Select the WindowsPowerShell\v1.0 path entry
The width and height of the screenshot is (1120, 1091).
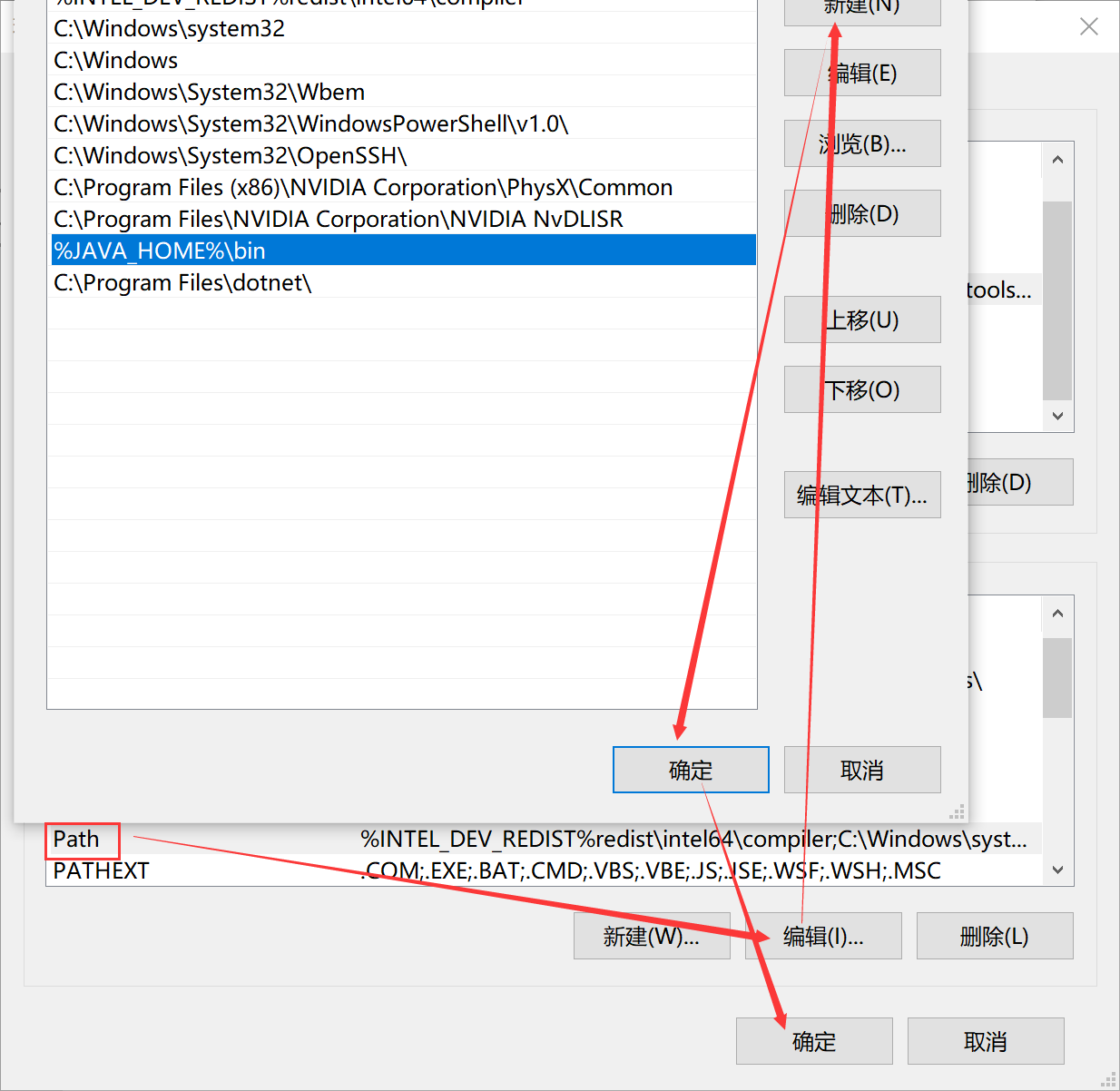click(403, 123)
